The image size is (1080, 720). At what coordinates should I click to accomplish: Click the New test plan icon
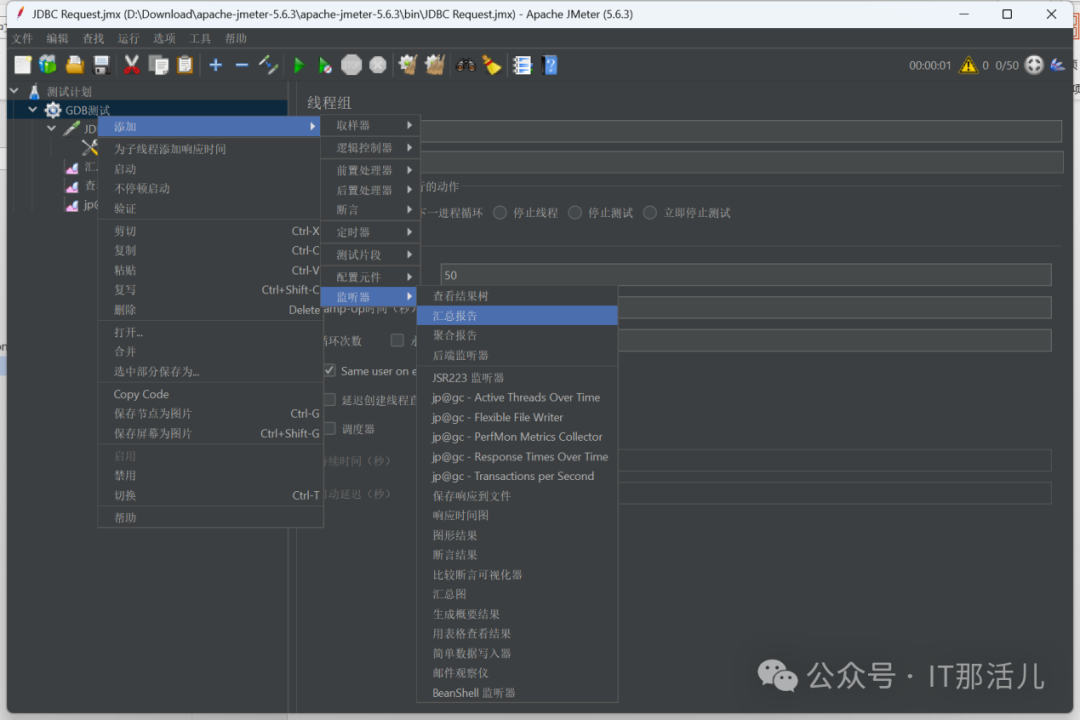pos(23,65)
